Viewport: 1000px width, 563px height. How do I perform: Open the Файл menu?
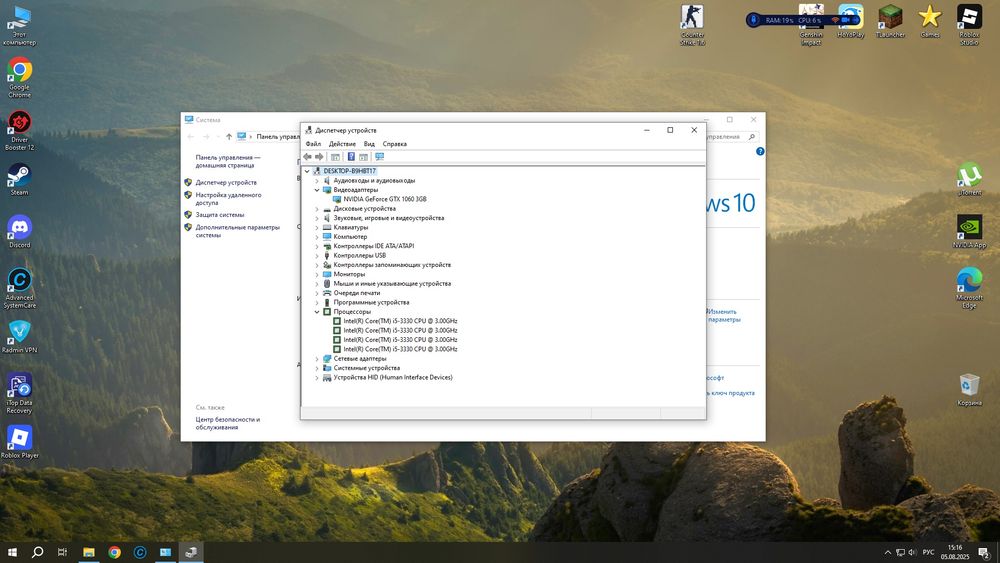click(313, 144)
